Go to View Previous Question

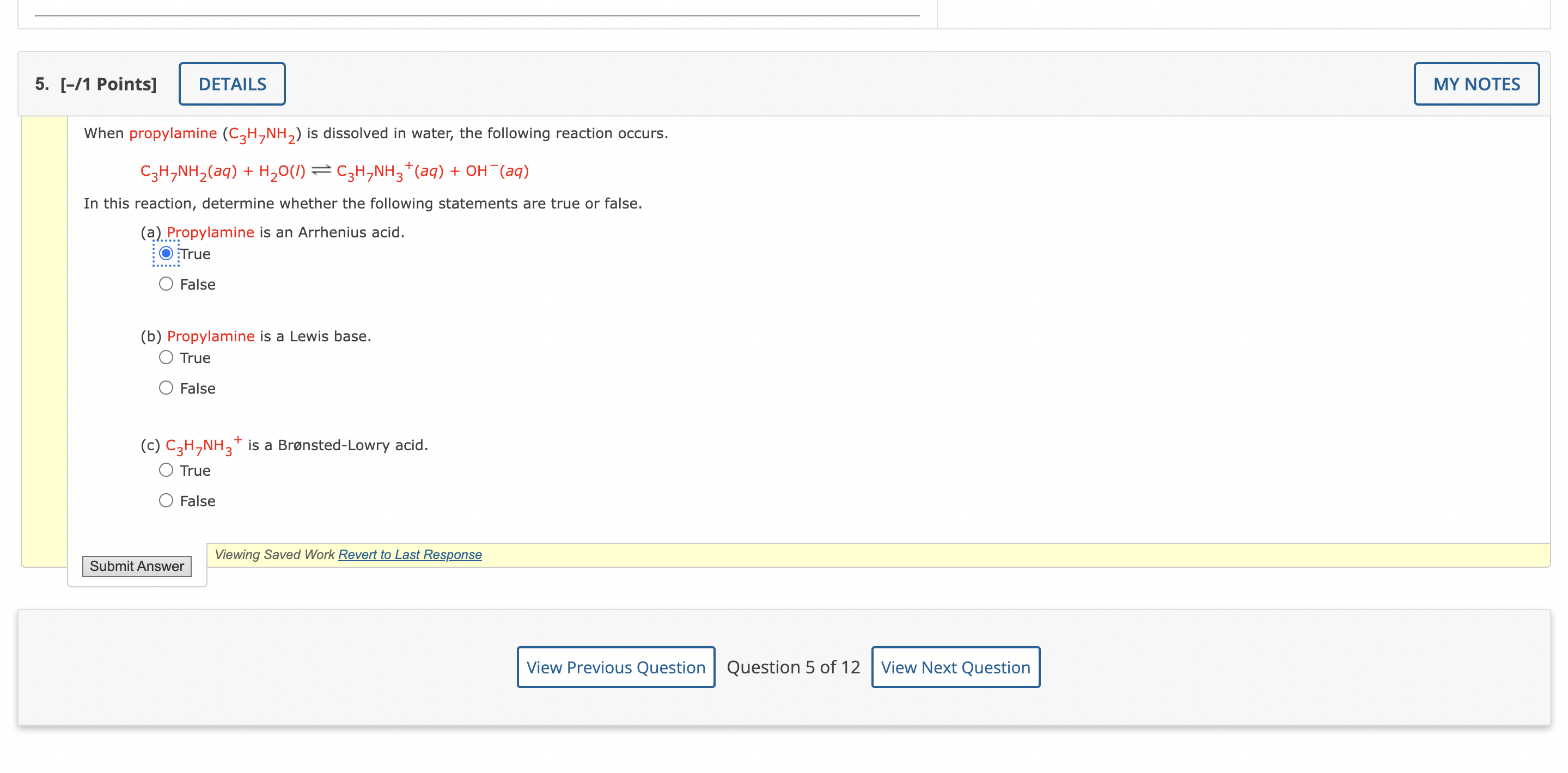615,666
